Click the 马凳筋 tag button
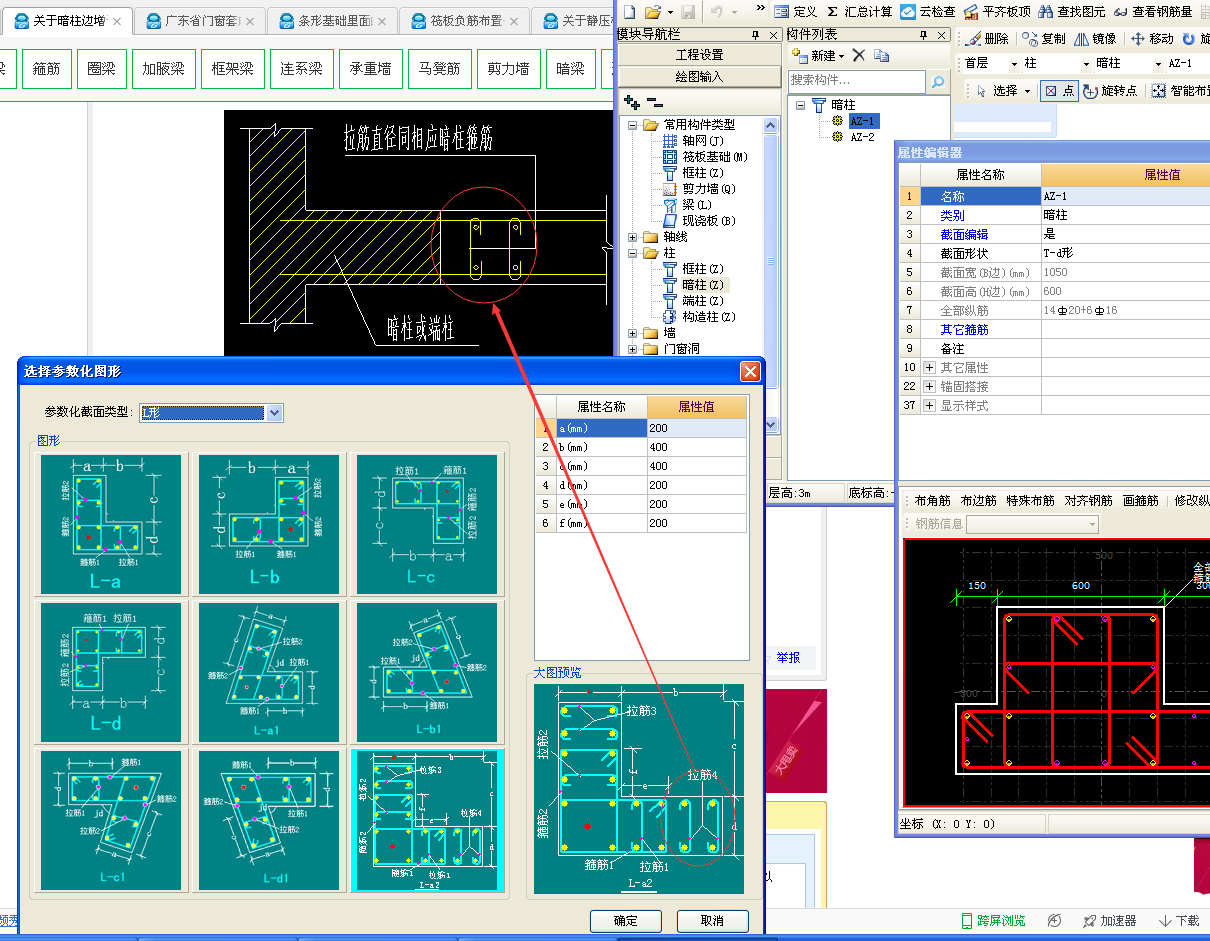This screenshot has width=1210, height=941. [x=439, y=69]
